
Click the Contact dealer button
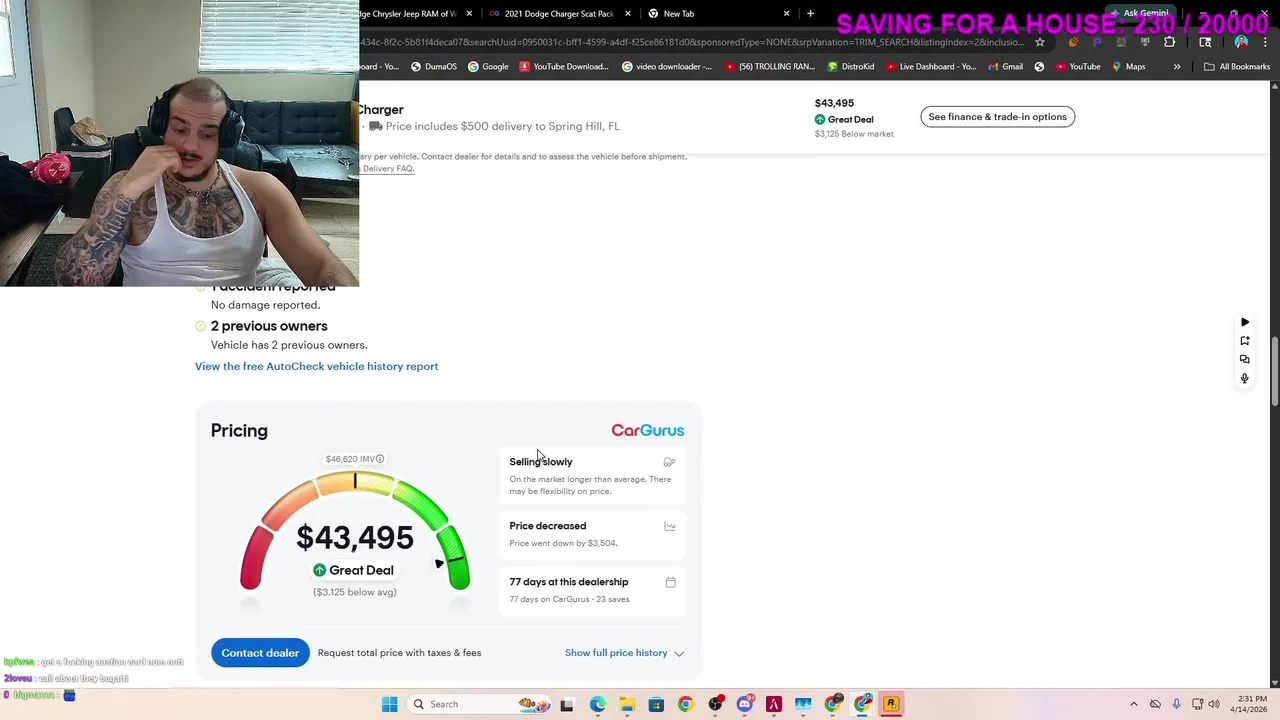(x=260, y=653)
